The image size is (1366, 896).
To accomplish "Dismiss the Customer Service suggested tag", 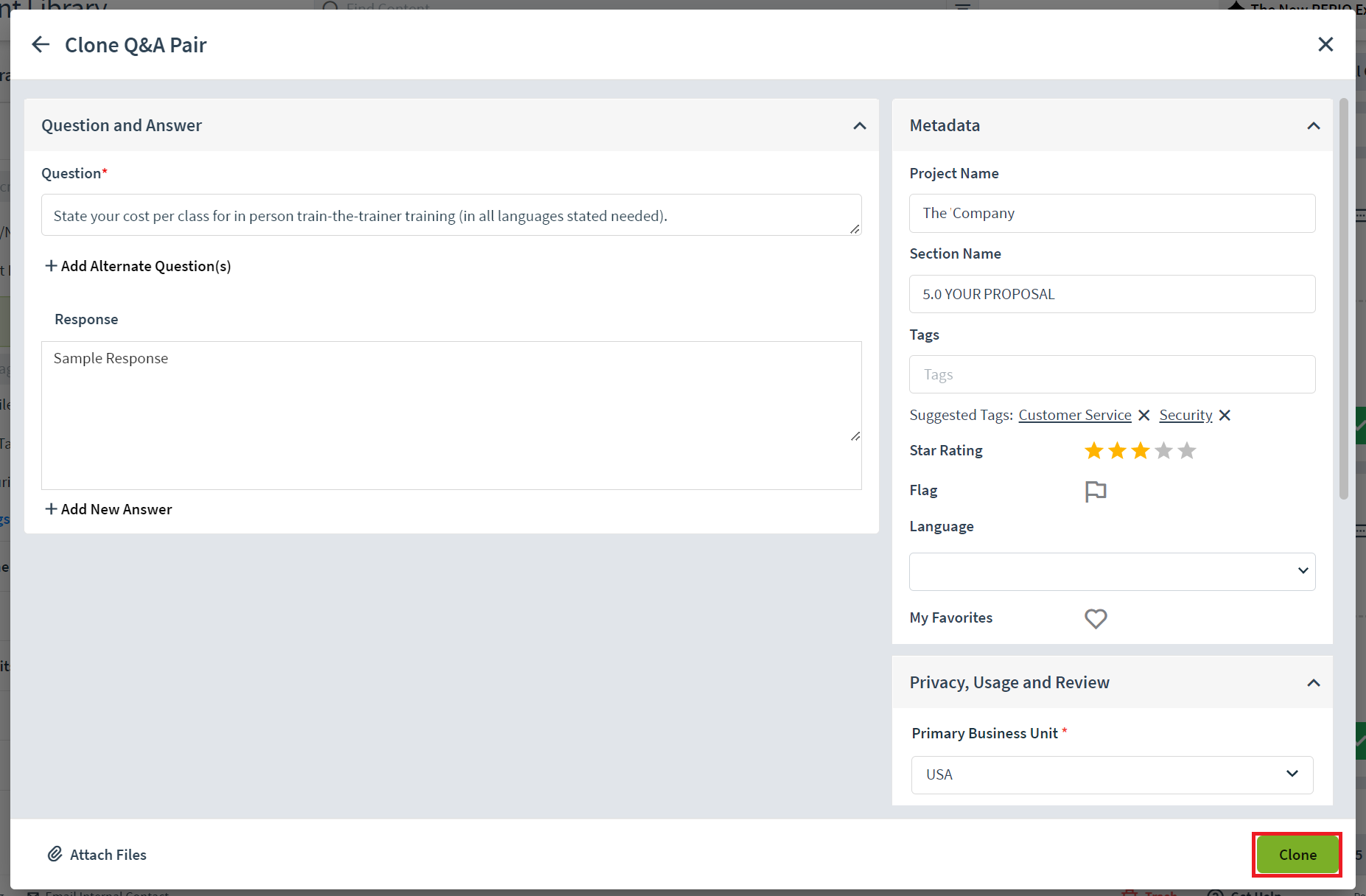I will coord(1144,416).
